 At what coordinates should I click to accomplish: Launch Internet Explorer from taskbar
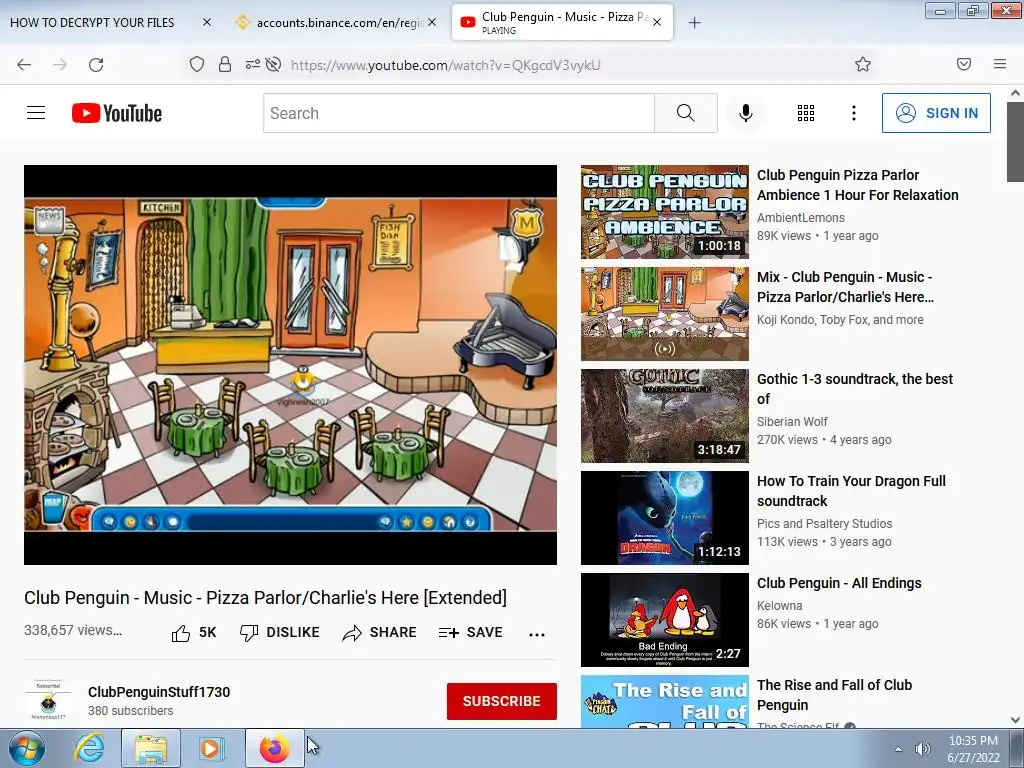point(89,748)
